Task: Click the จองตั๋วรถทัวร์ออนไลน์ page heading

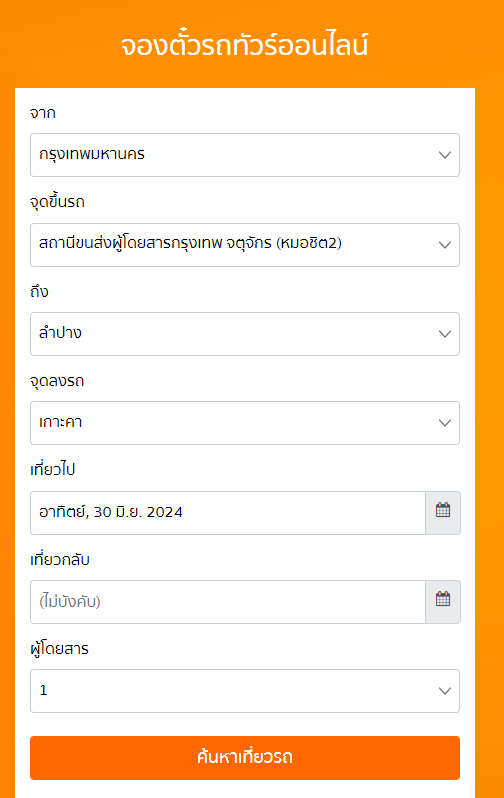Action: point(244,45)
